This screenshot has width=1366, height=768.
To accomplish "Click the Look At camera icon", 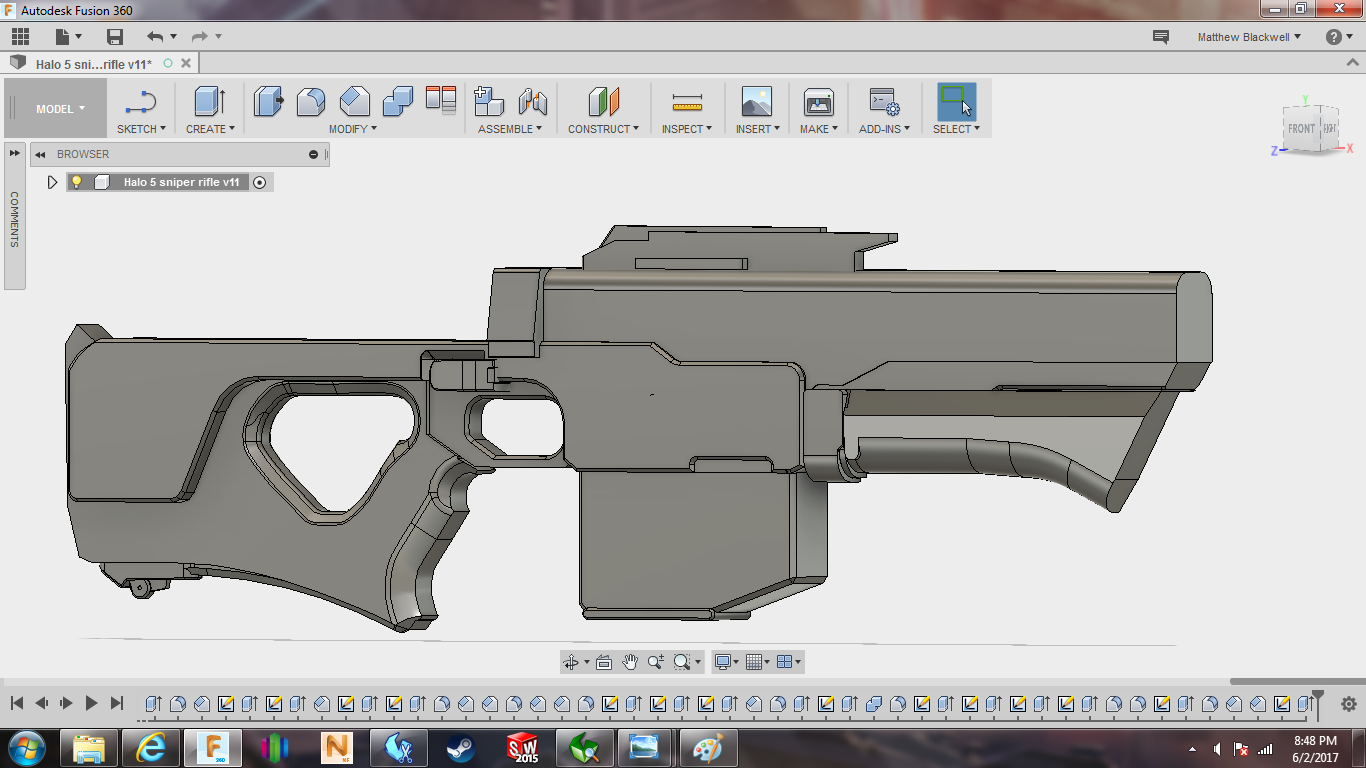I will (603, 662).
